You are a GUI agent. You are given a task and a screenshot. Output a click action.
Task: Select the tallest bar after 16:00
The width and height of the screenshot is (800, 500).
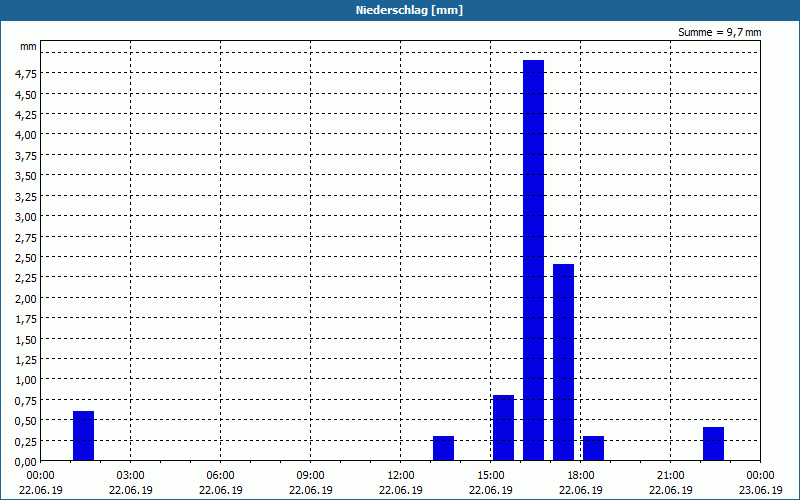[x=533, y=260]
